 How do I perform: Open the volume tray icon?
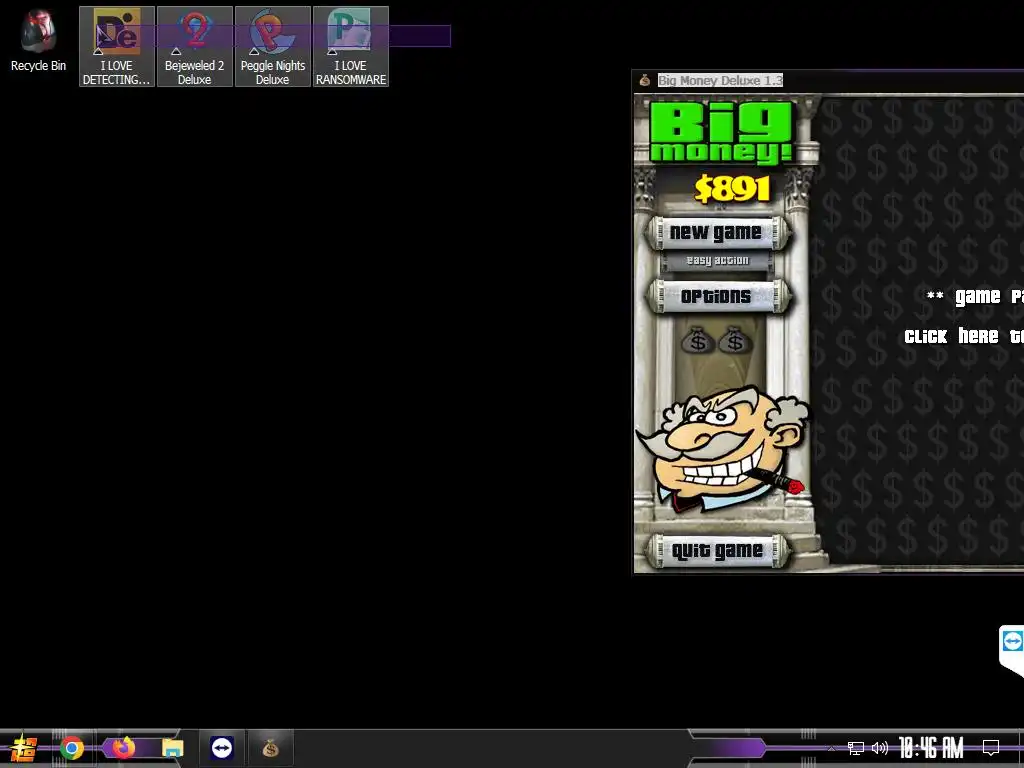pos(880,748)
